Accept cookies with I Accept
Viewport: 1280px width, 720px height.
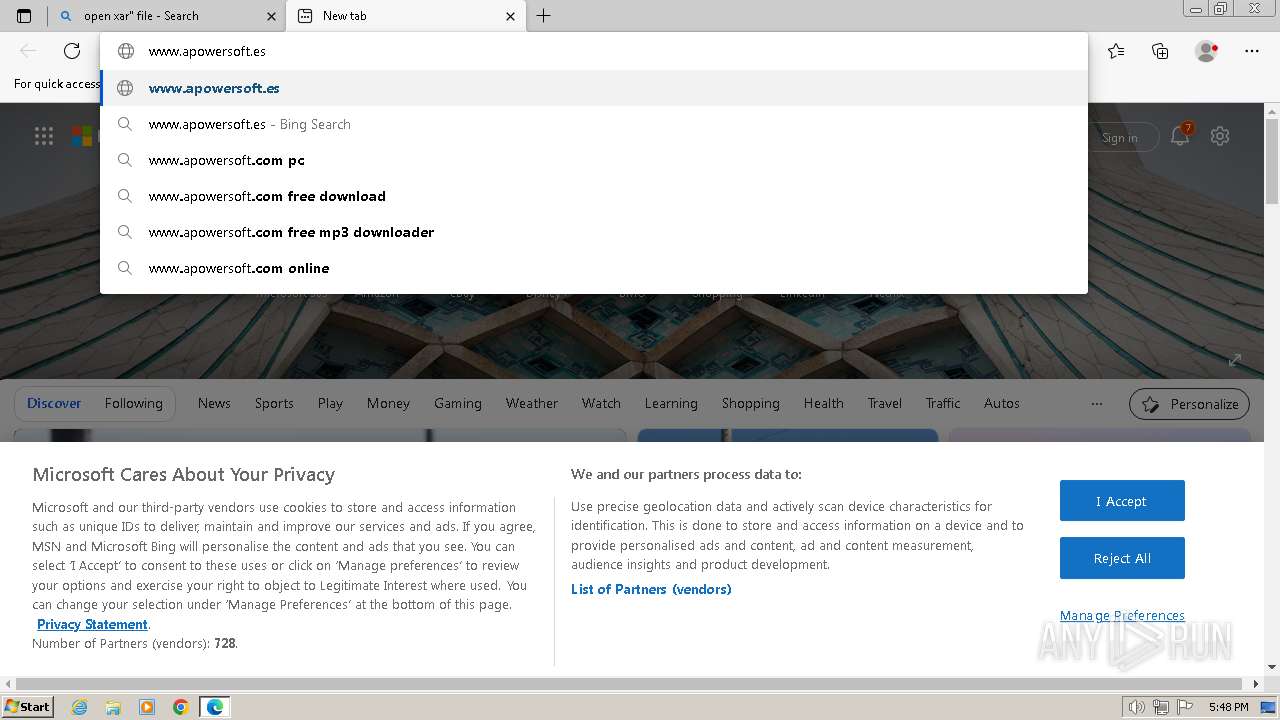pyautogui.click(x=1122, y=501)
